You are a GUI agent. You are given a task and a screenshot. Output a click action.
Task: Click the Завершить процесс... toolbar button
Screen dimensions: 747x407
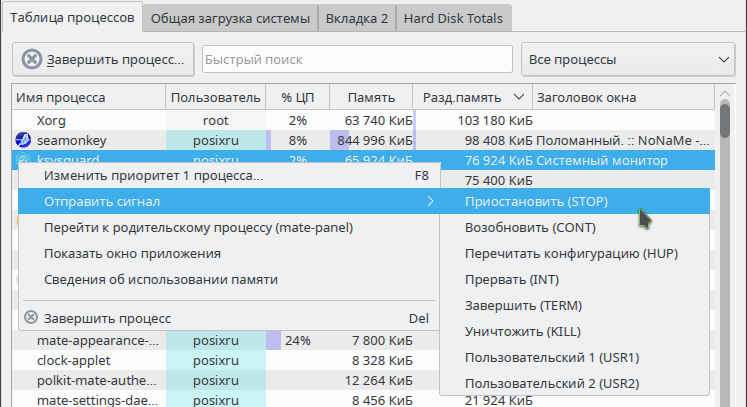point(103,60)
